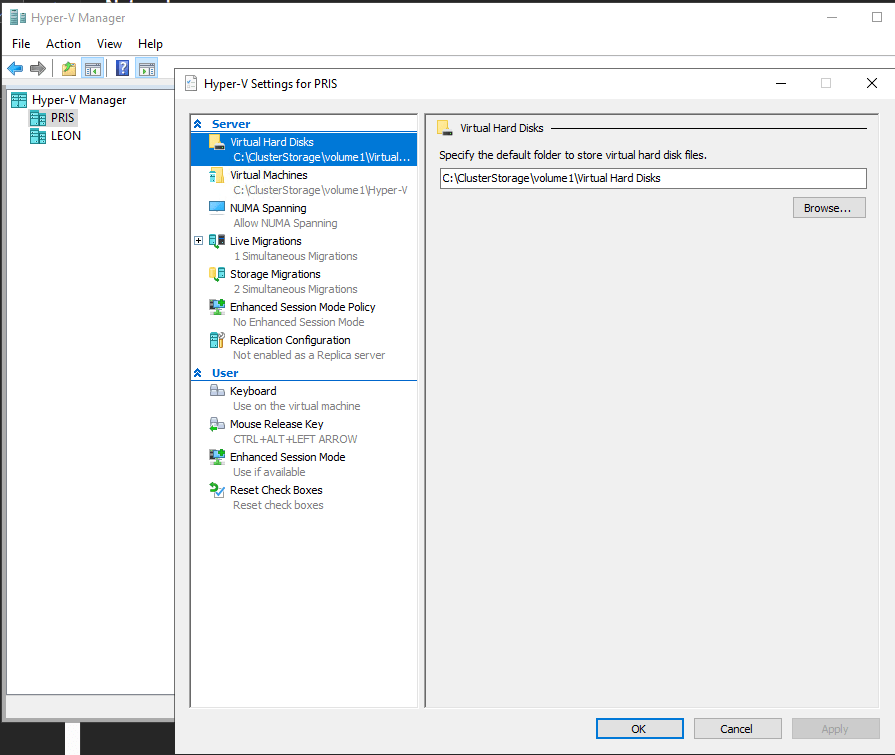Toggle the Show/Hide Console Tree icon

click(x=92, y=69)
